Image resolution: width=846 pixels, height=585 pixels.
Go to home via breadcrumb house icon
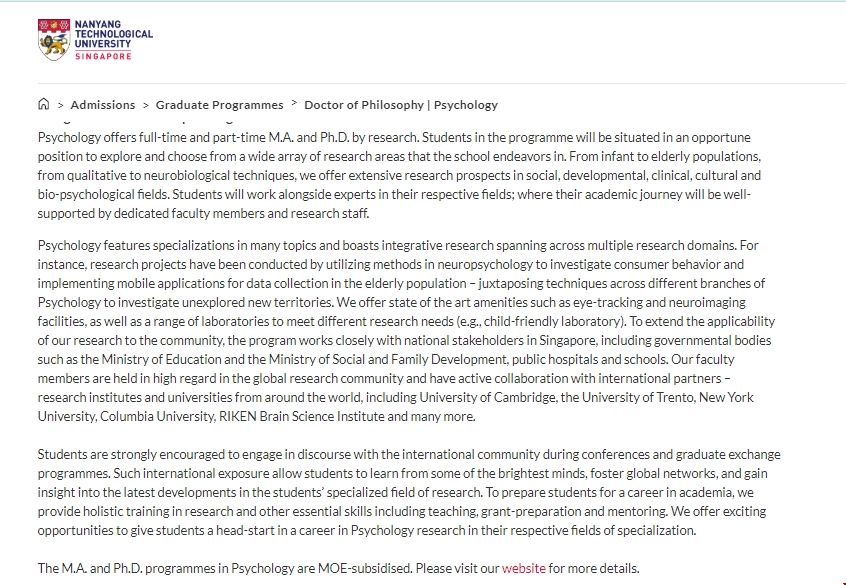43,104
